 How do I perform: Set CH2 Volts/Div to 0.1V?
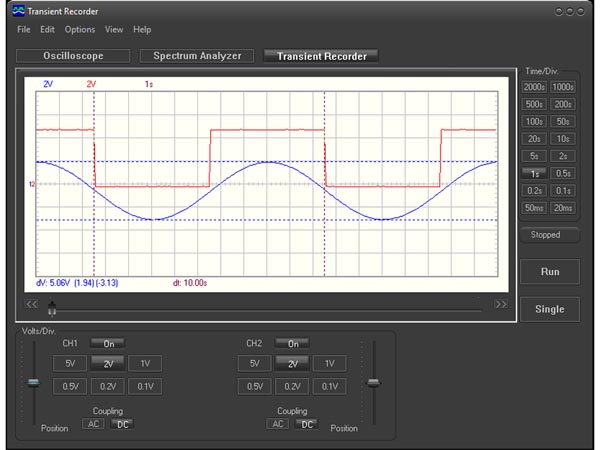coord(329,386)
